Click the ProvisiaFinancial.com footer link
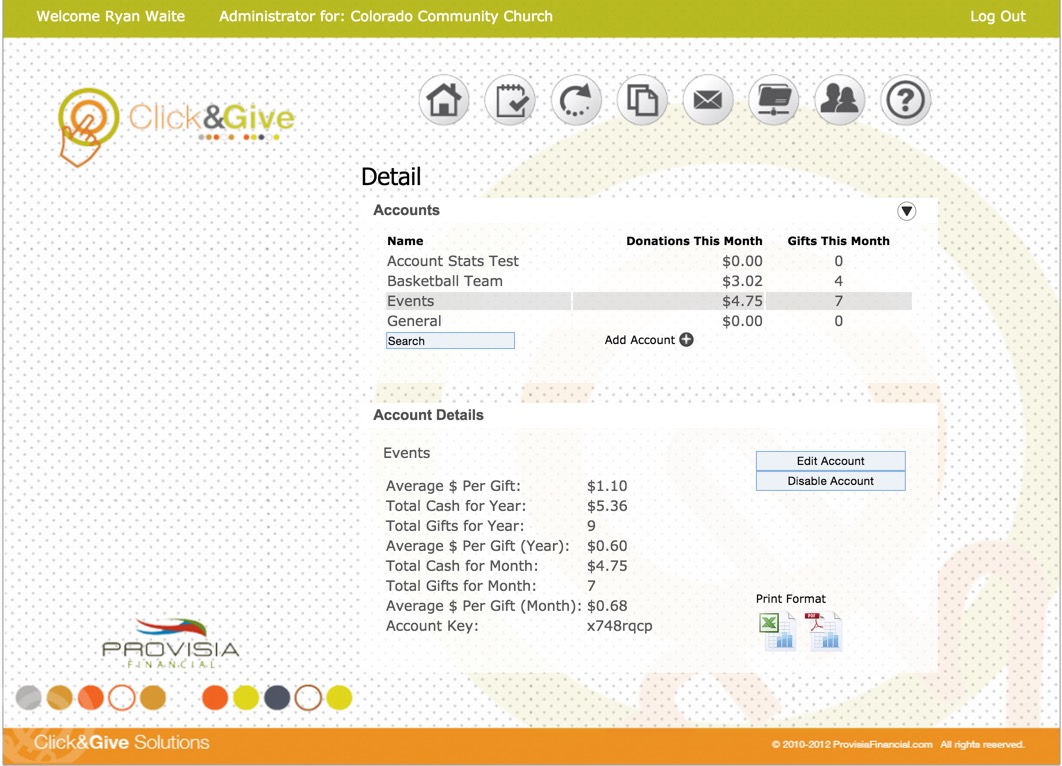 [883, 744]
